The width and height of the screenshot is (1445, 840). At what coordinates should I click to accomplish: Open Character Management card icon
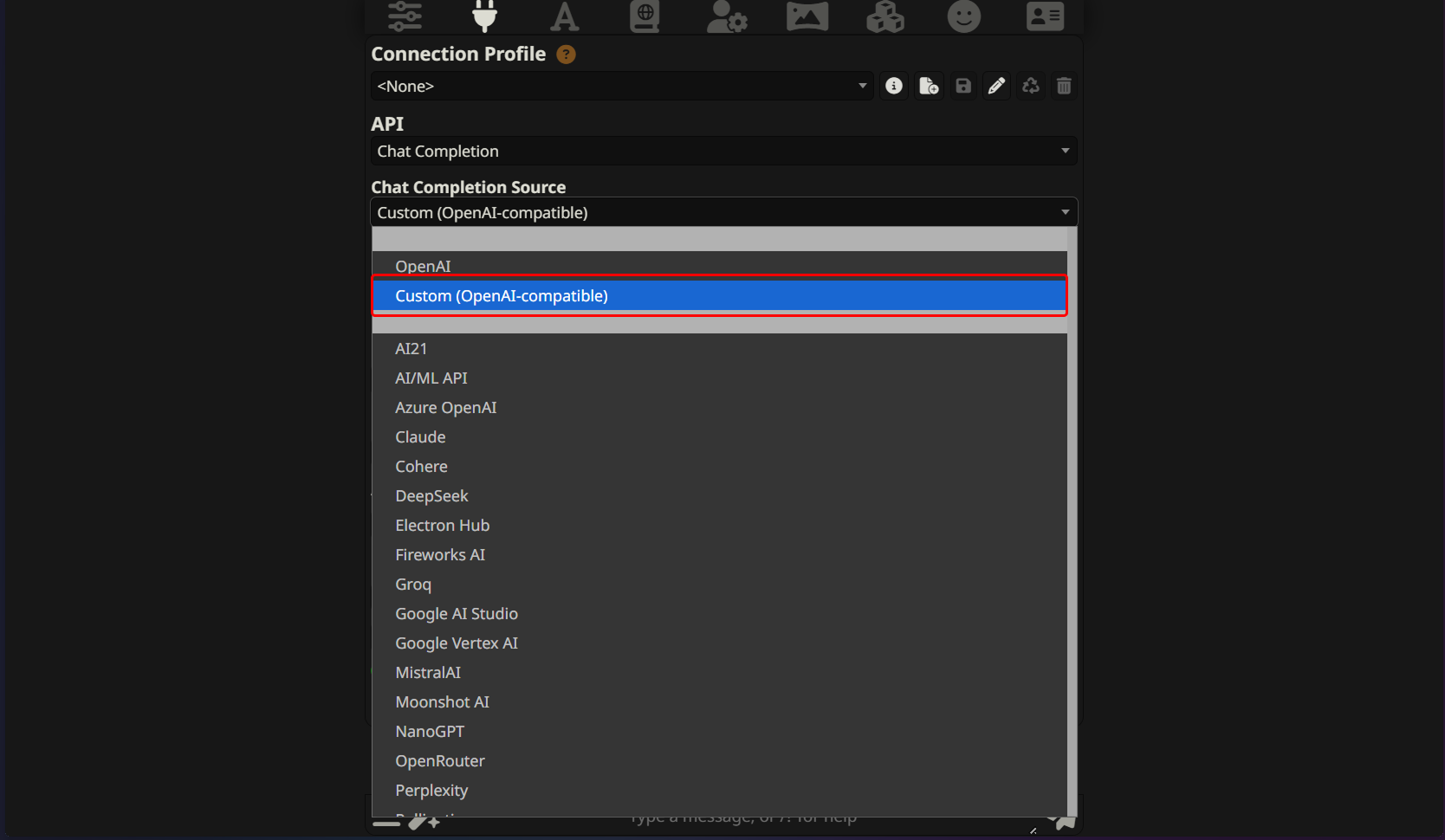pos(1045,16)
